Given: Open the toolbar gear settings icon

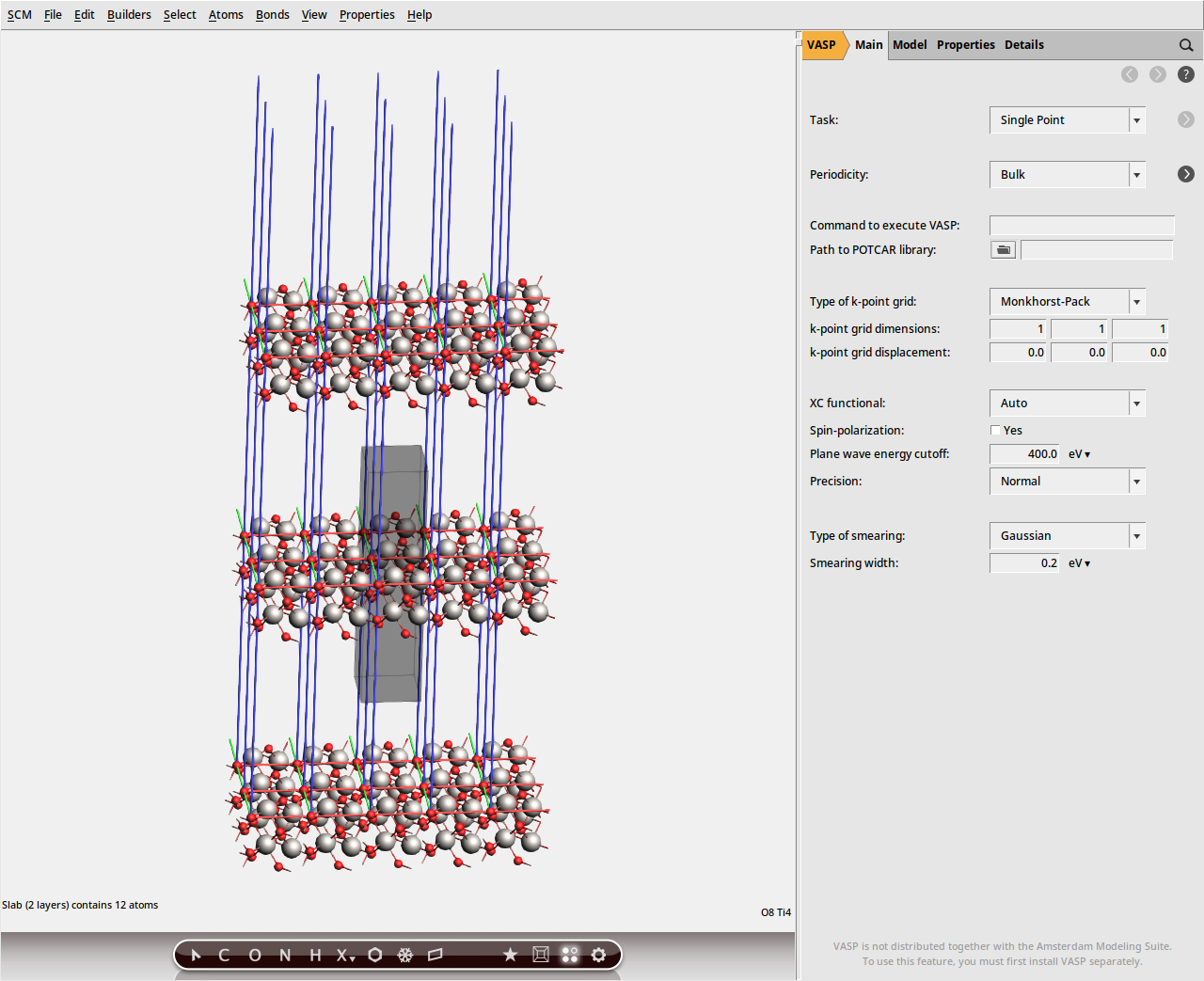Looking at the screenshot, I should (599, 955).
